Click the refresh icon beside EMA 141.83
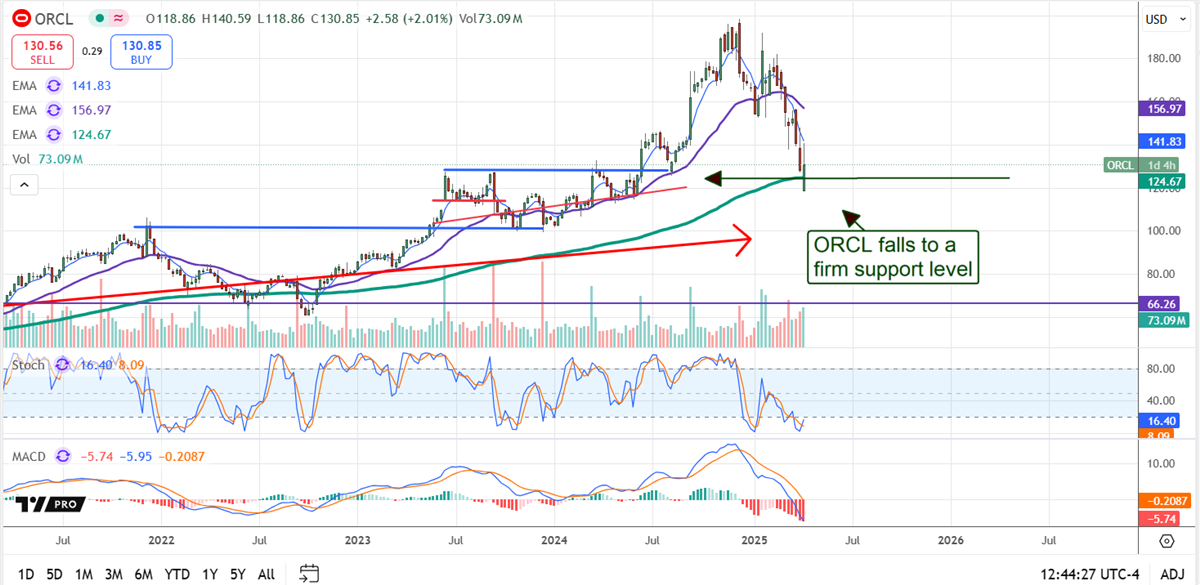This screenshot has height=585, width=1200. tap(53, 87)
